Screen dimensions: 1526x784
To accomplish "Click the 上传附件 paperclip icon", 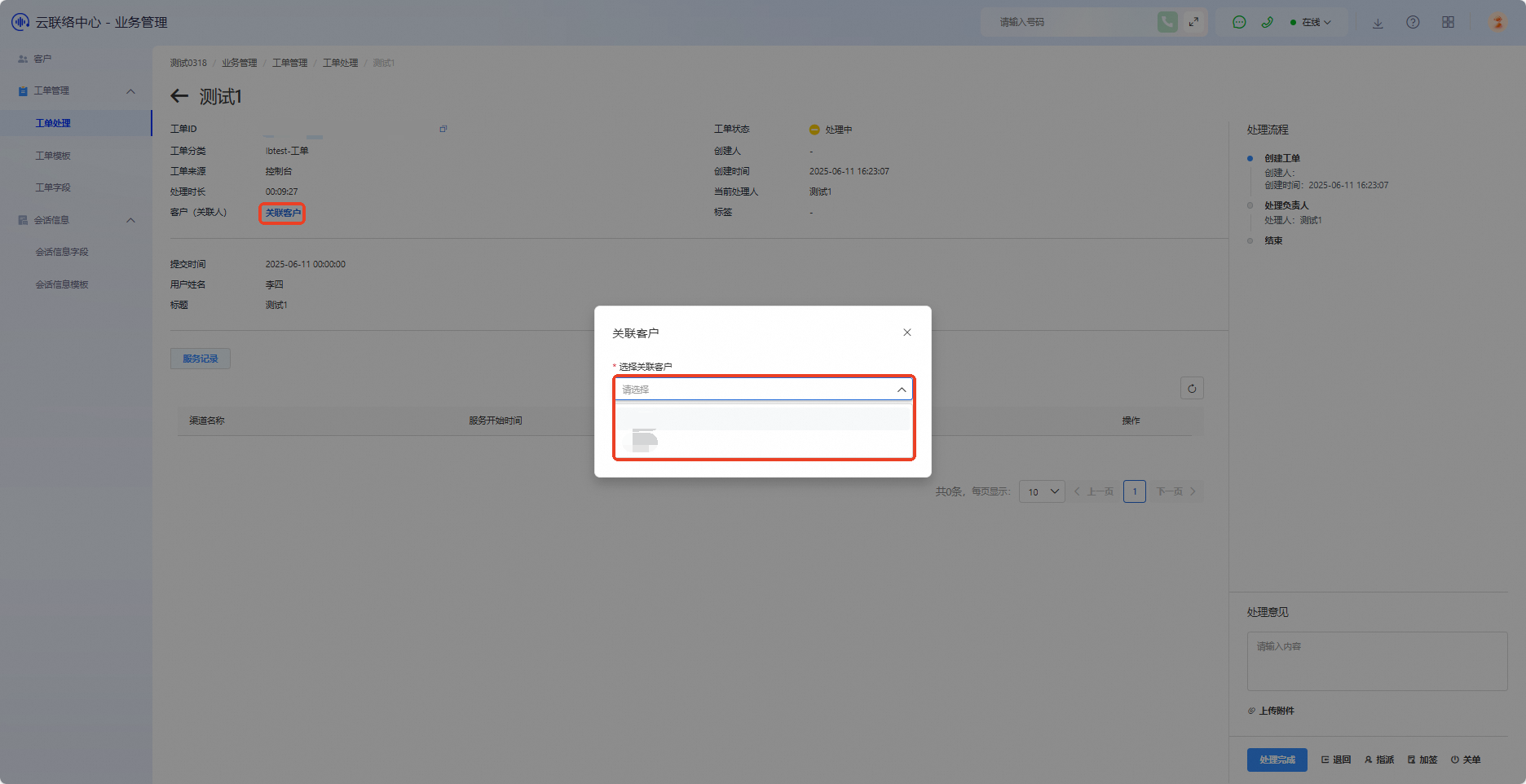I will coord(1251,711).
